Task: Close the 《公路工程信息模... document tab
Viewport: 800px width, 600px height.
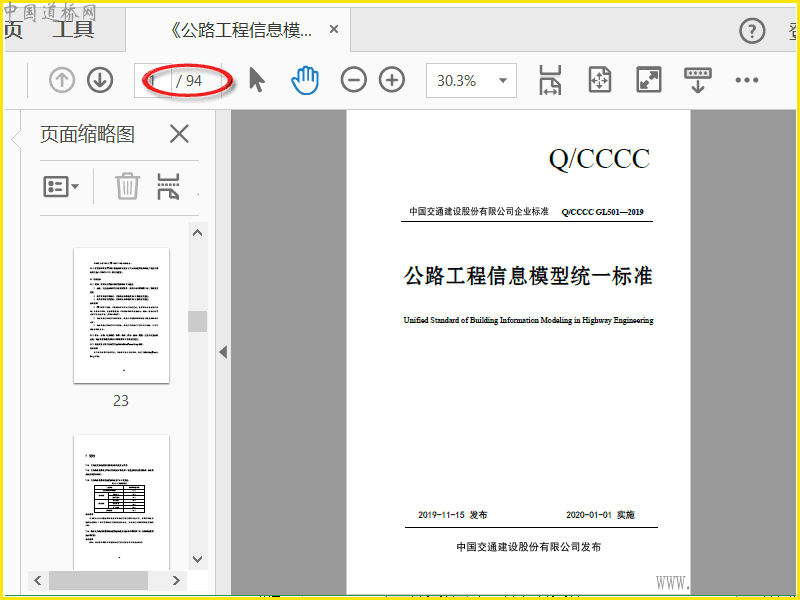Action: 334,30
